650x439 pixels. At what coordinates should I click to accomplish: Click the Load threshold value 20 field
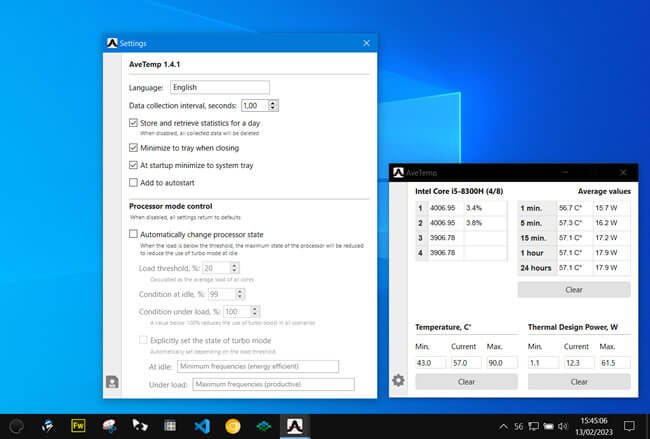click(x=216, y=268)
